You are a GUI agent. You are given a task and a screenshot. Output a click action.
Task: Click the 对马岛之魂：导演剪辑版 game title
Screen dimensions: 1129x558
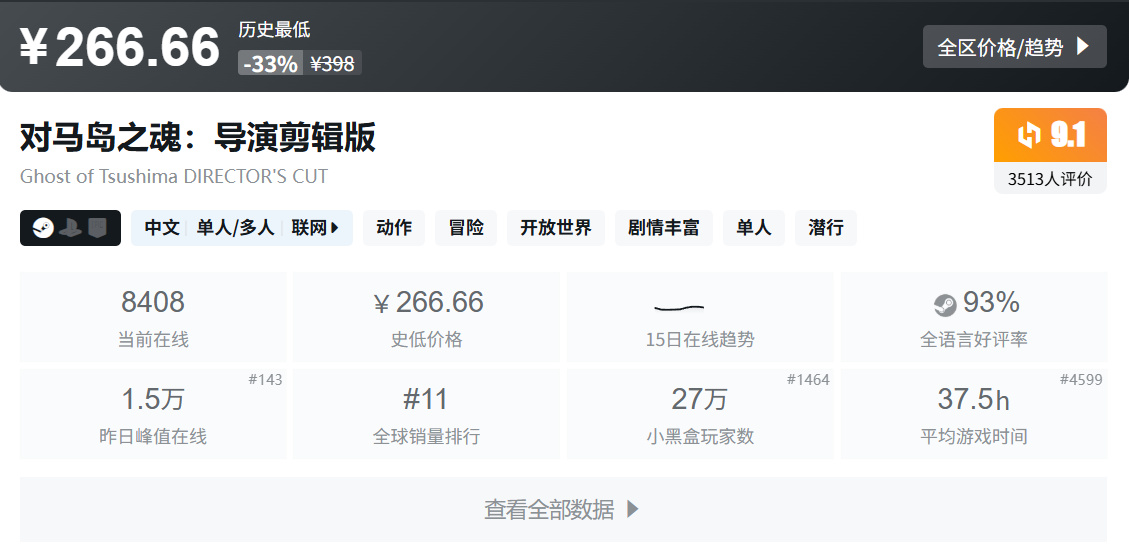click(x=198, y=138)
